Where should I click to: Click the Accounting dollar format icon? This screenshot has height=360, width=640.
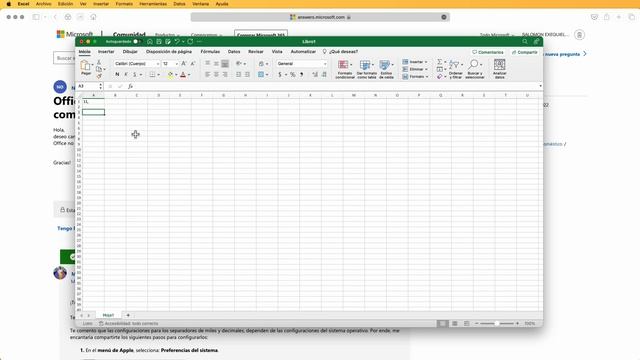pos(280,74)
